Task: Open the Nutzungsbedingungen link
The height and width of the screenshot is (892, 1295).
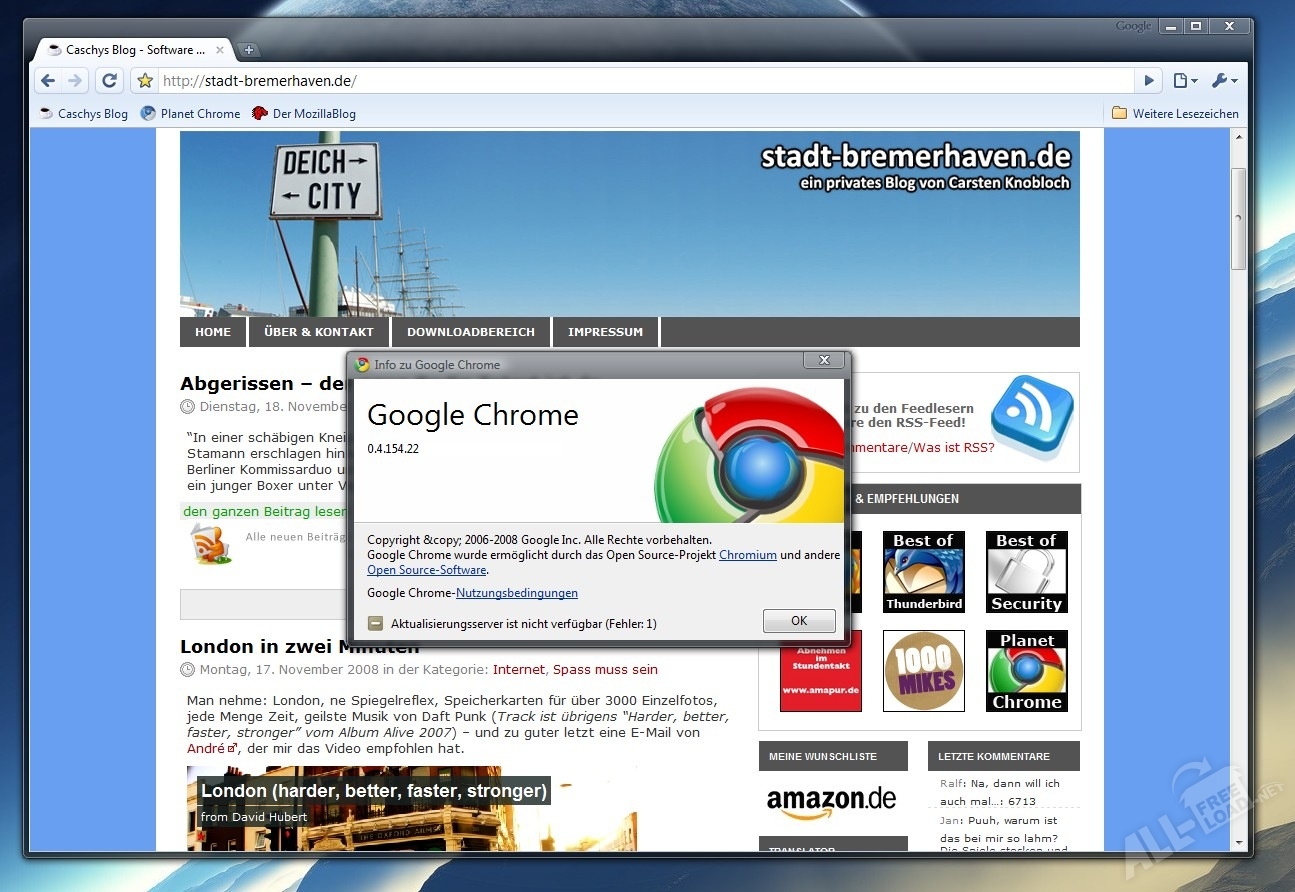Action: pos(516,593)
